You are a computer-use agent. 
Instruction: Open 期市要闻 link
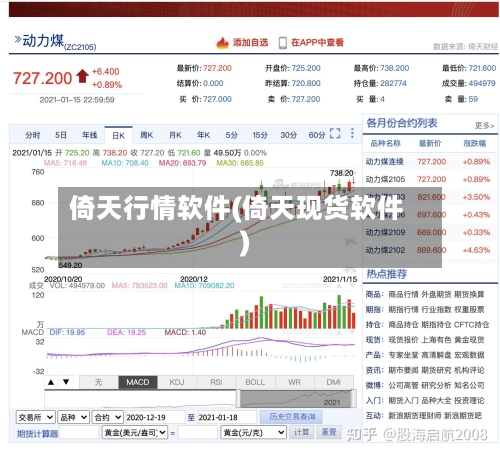[403, 370]
